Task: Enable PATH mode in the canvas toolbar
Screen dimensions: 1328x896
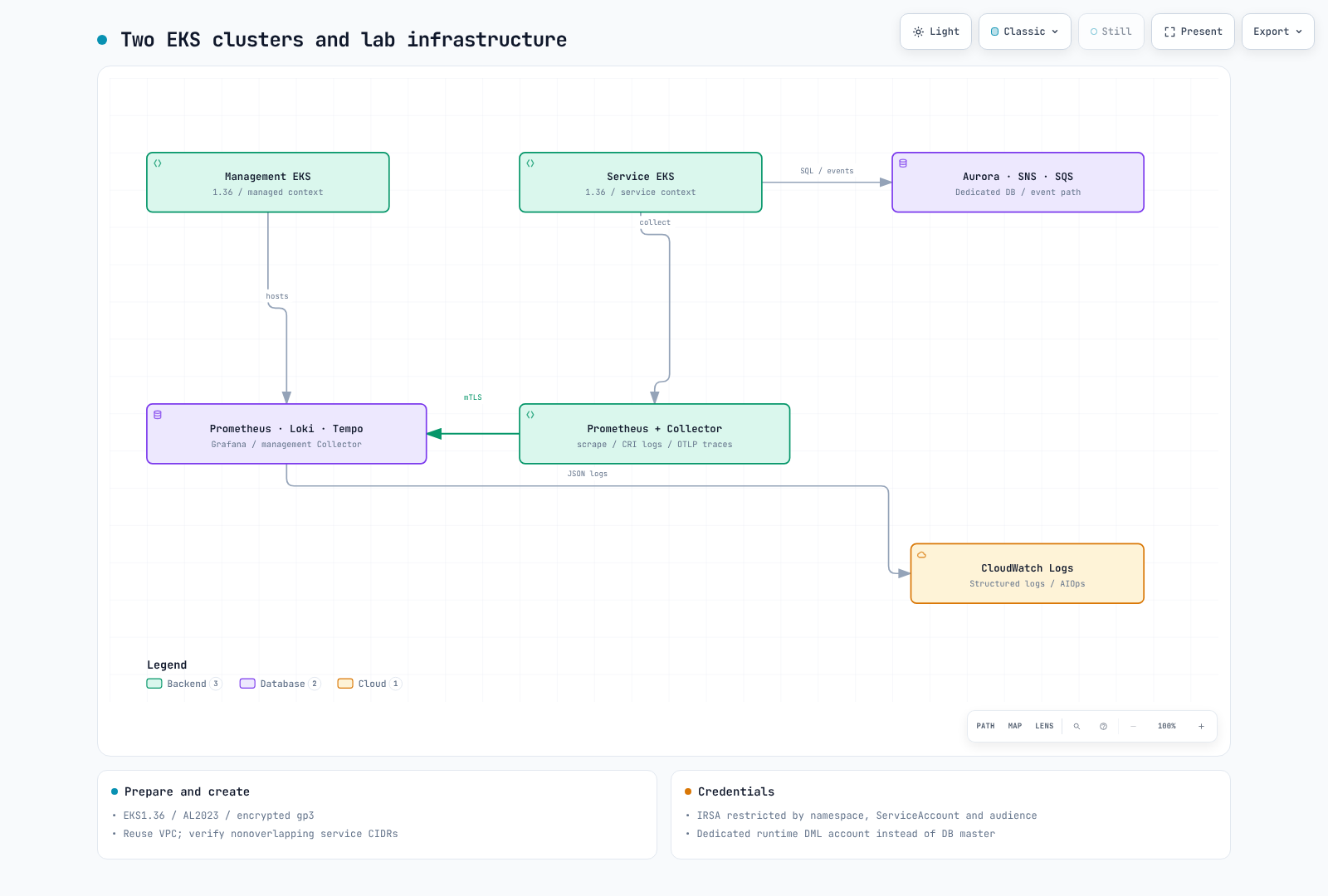Action: [x=985, y=726]
